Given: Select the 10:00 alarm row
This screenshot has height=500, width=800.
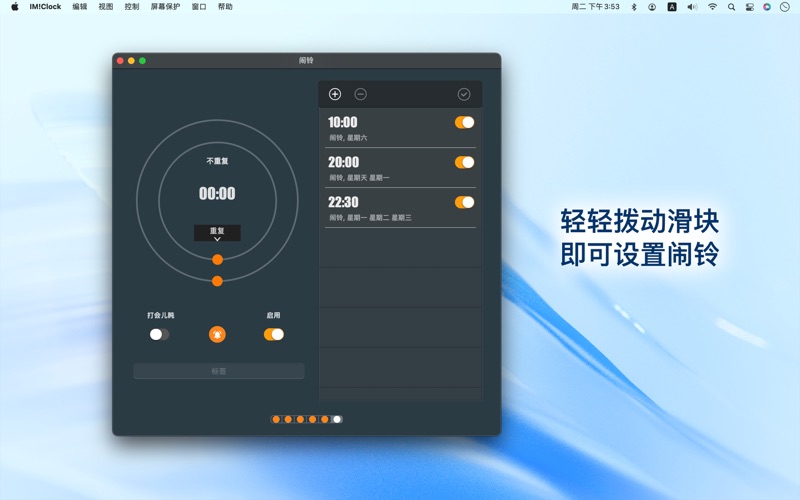Looking at the screenshot, I should point(401,128).
